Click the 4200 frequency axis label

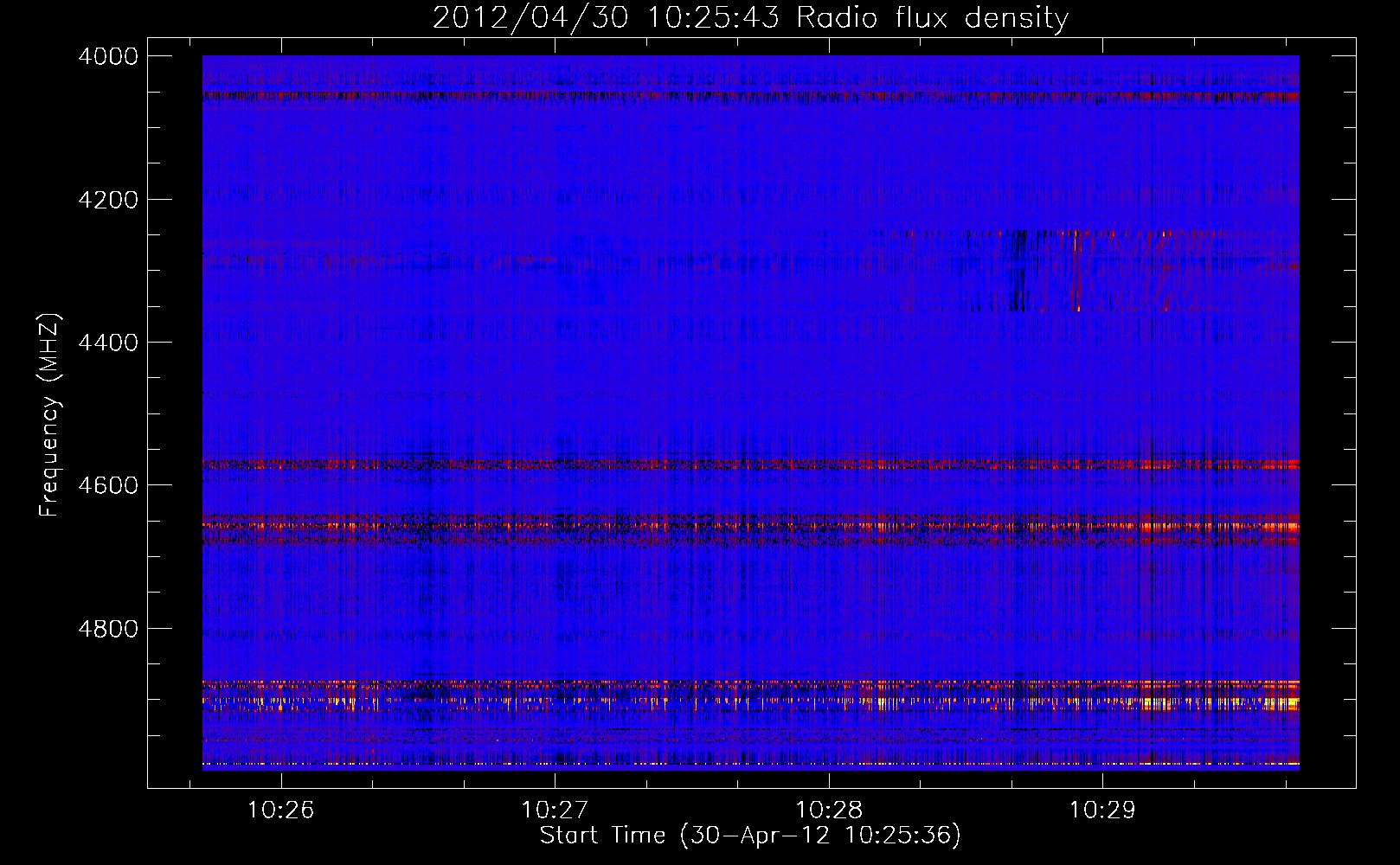(x=108, y=200)
